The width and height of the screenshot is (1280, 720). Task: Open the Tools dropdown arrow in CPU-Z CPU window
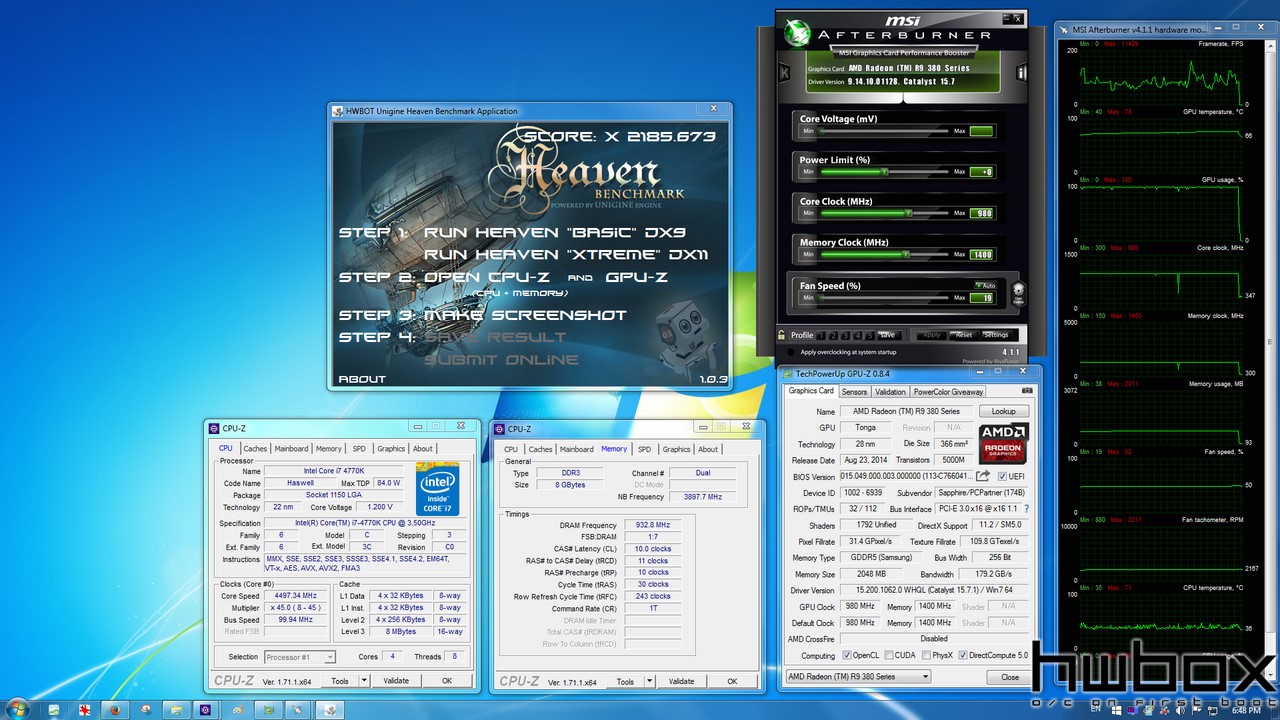point(364,681)
